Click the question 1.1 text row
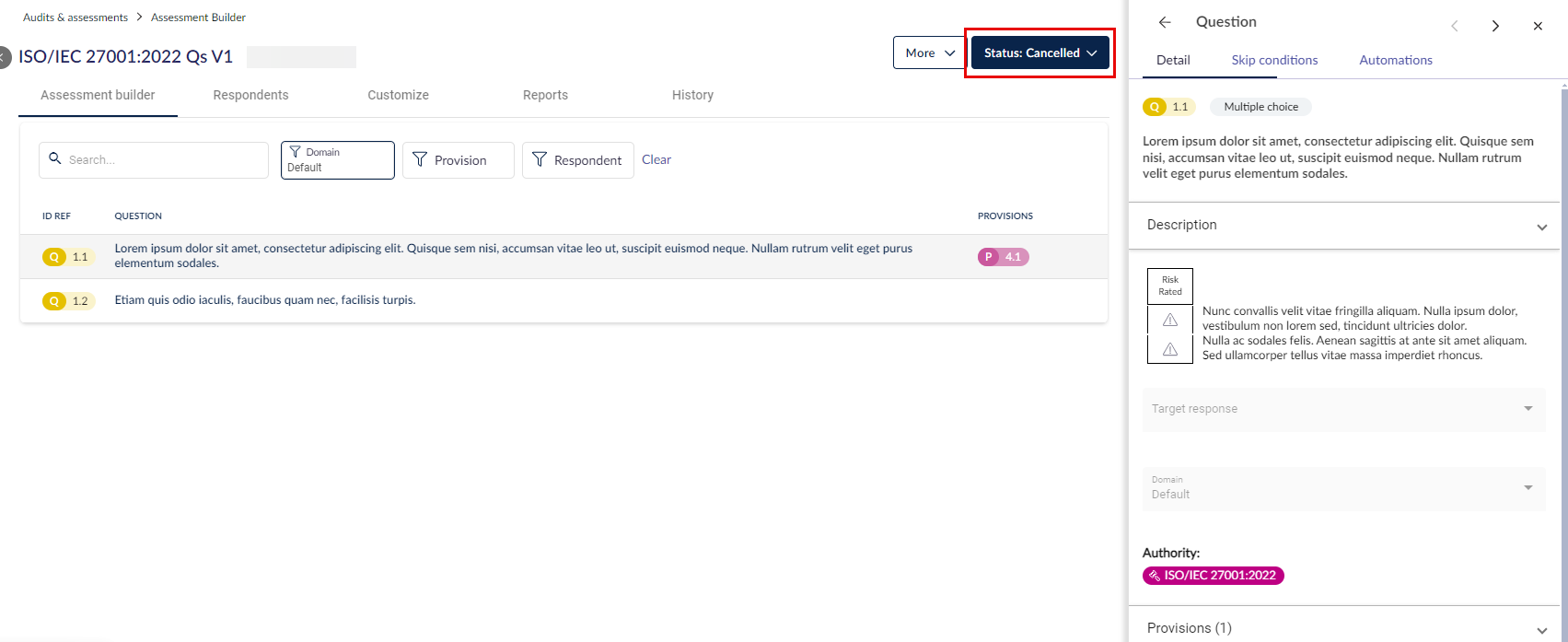Screen dimensions: 1568x642 pos(513,256)
